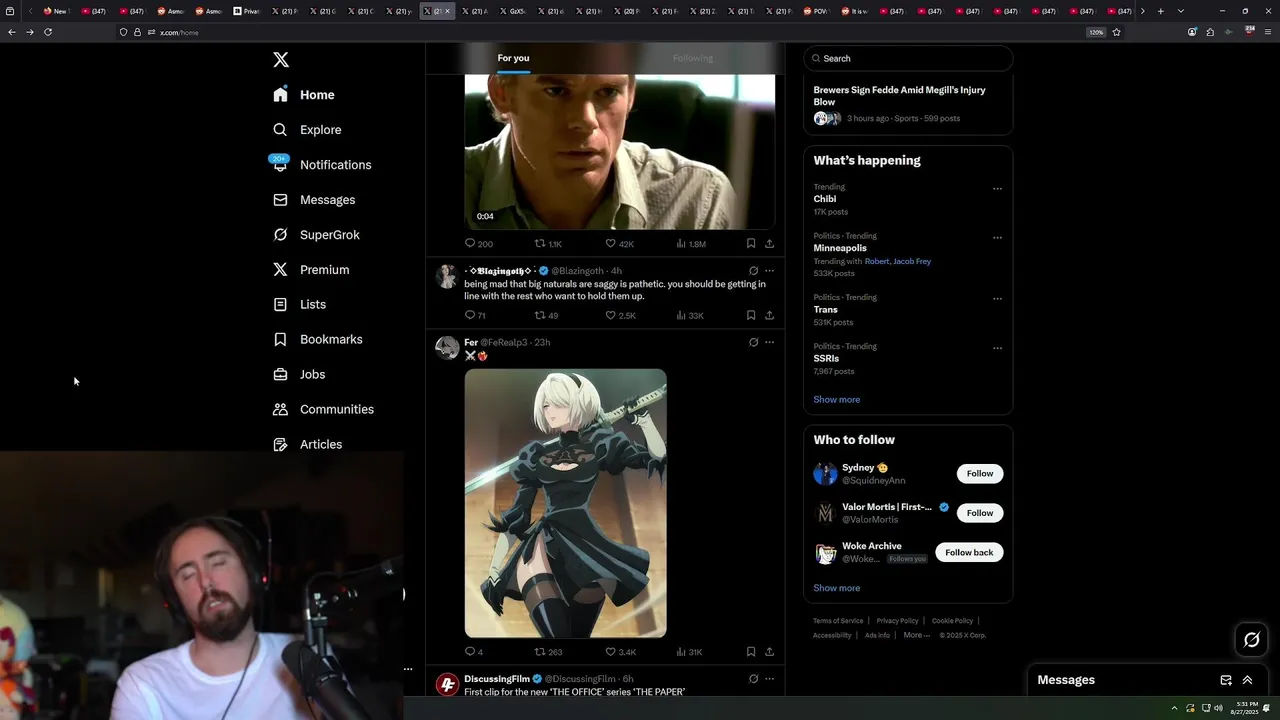Follow Sydney @SquidneyAnn

tap(980, 474)
